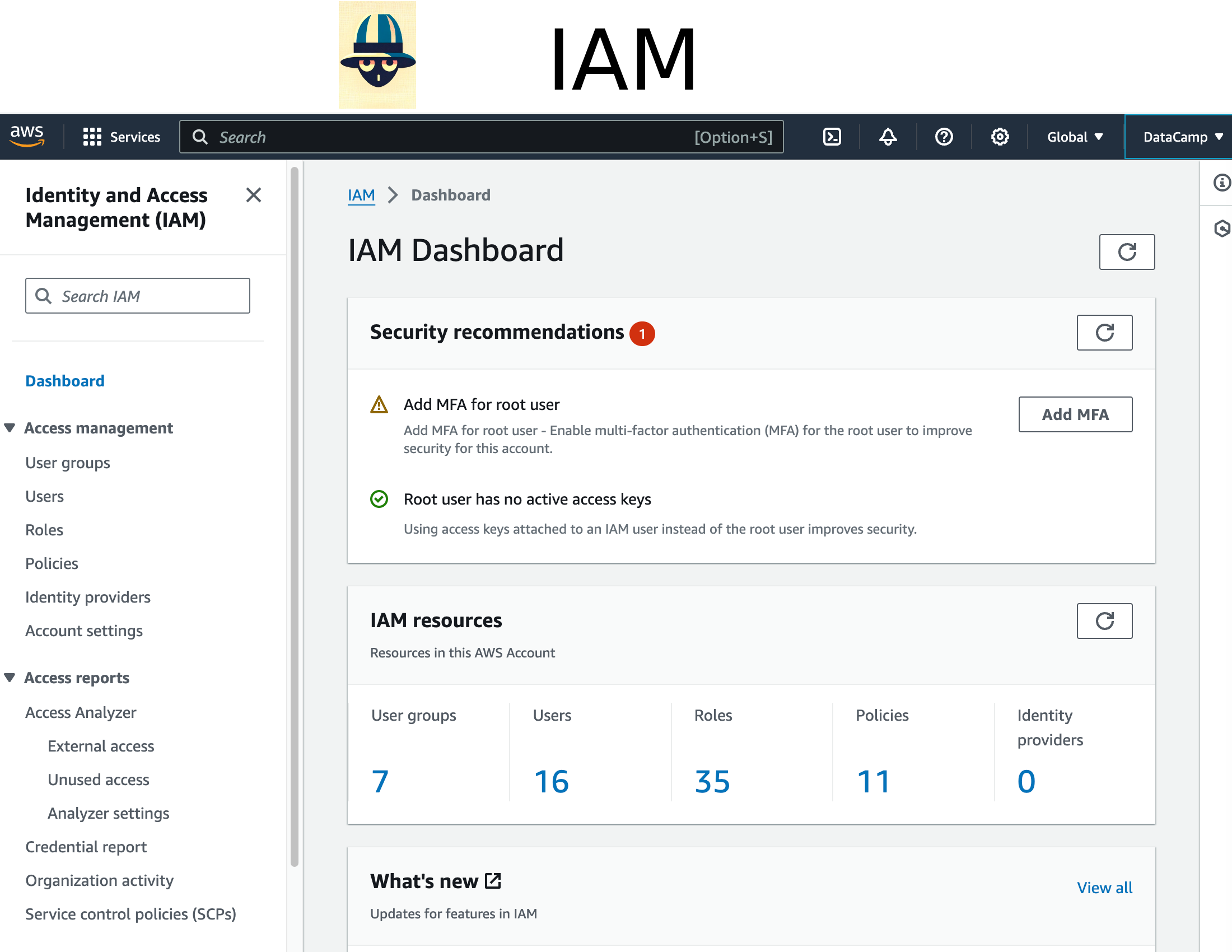1232x952 pixels.
Task: Click 'Resources in this AWS Account' text
Action: coord(463,653)
